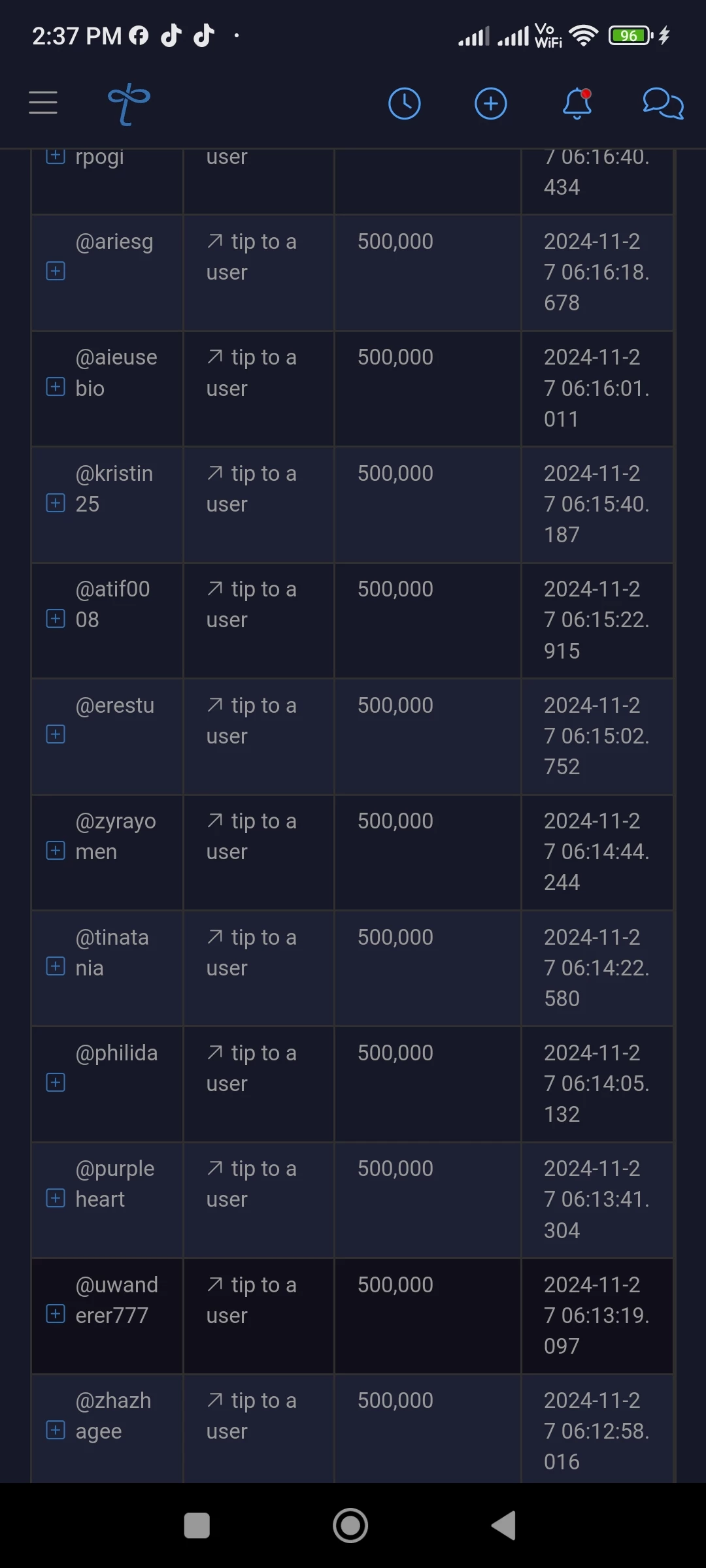Open @purpleheart user link
This screenshot has width=706, height=1568.
(114, 1184)
